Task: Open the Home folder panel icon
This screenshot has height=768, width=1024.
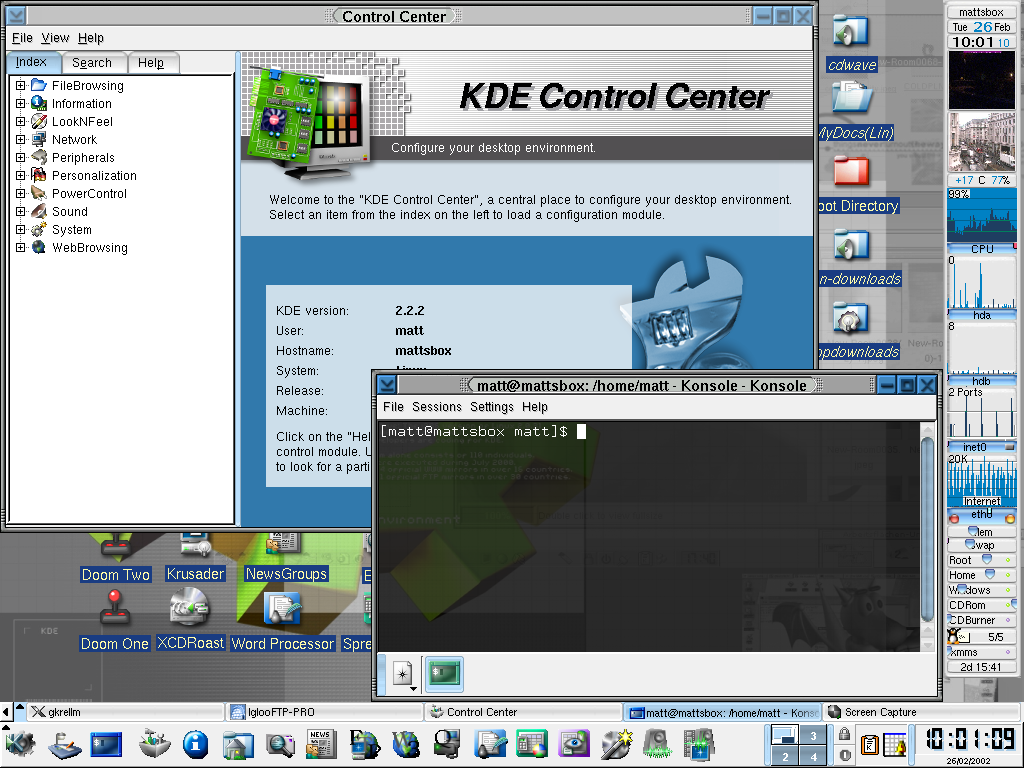Action: coord(238,744)
